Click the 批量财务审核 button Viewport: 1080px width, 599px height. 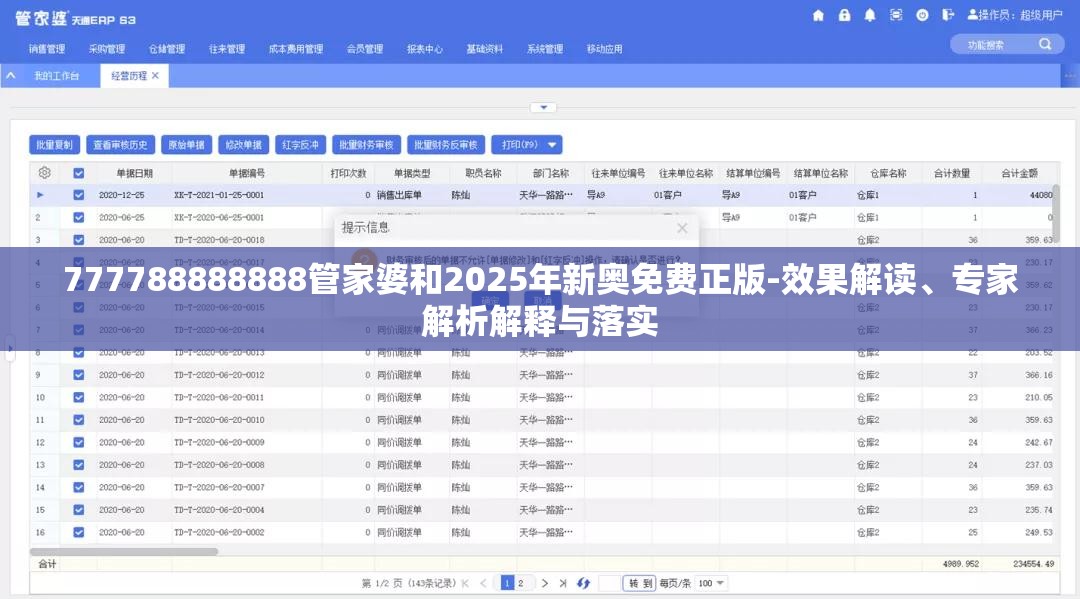pyautogui.click(x=366, y=145)
